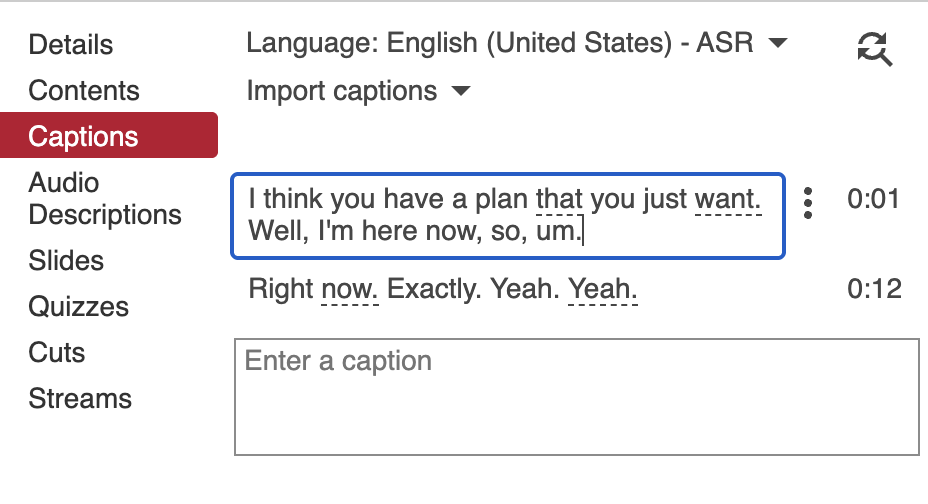The height and width of the screenshot is (504, 928).
Task: Open the Slides tab
Action: (x=66, y=261)
